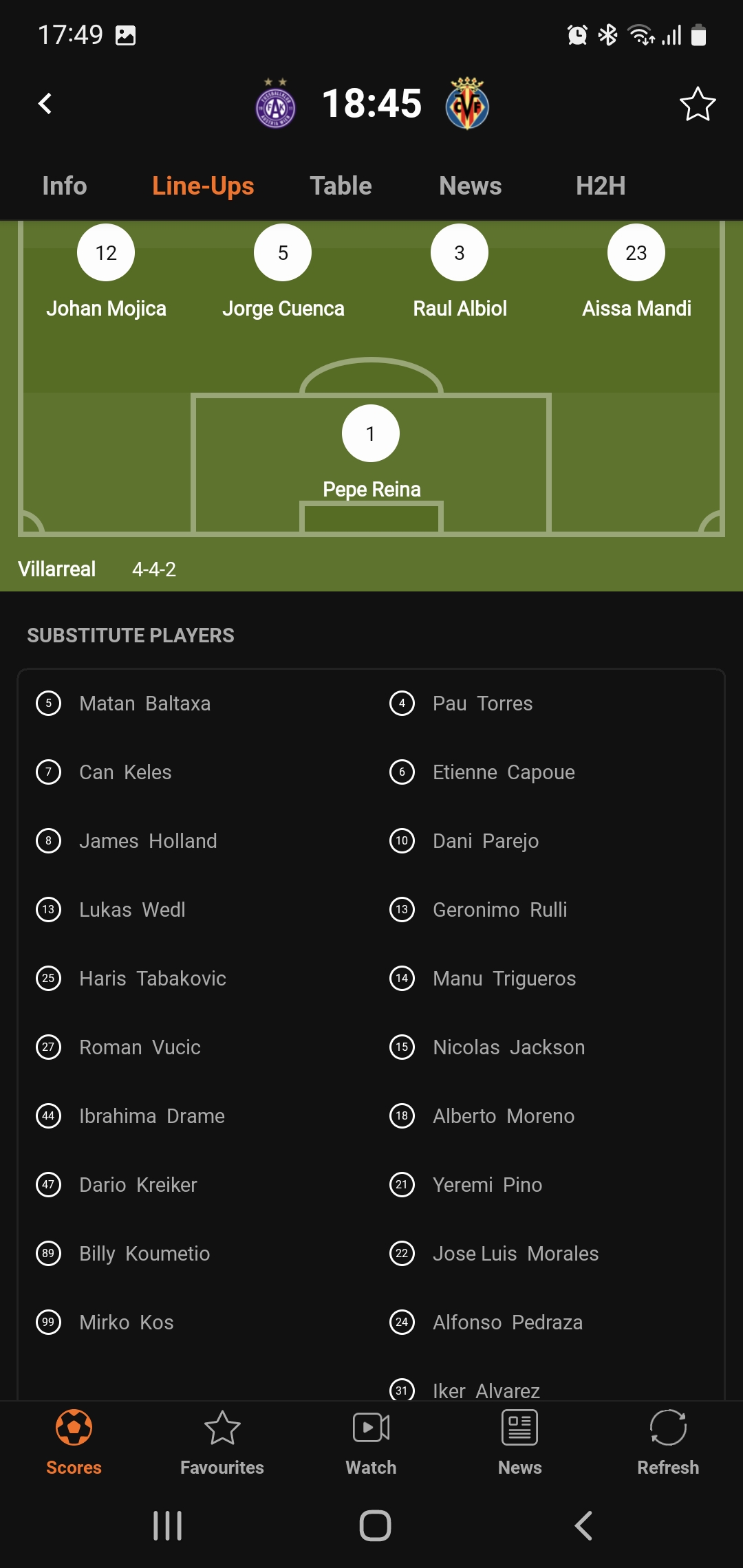This screenshot has width=743, height=1568.
Task: Open substitute Nicolas Jackson
Action: click(x=508, y=1047)
